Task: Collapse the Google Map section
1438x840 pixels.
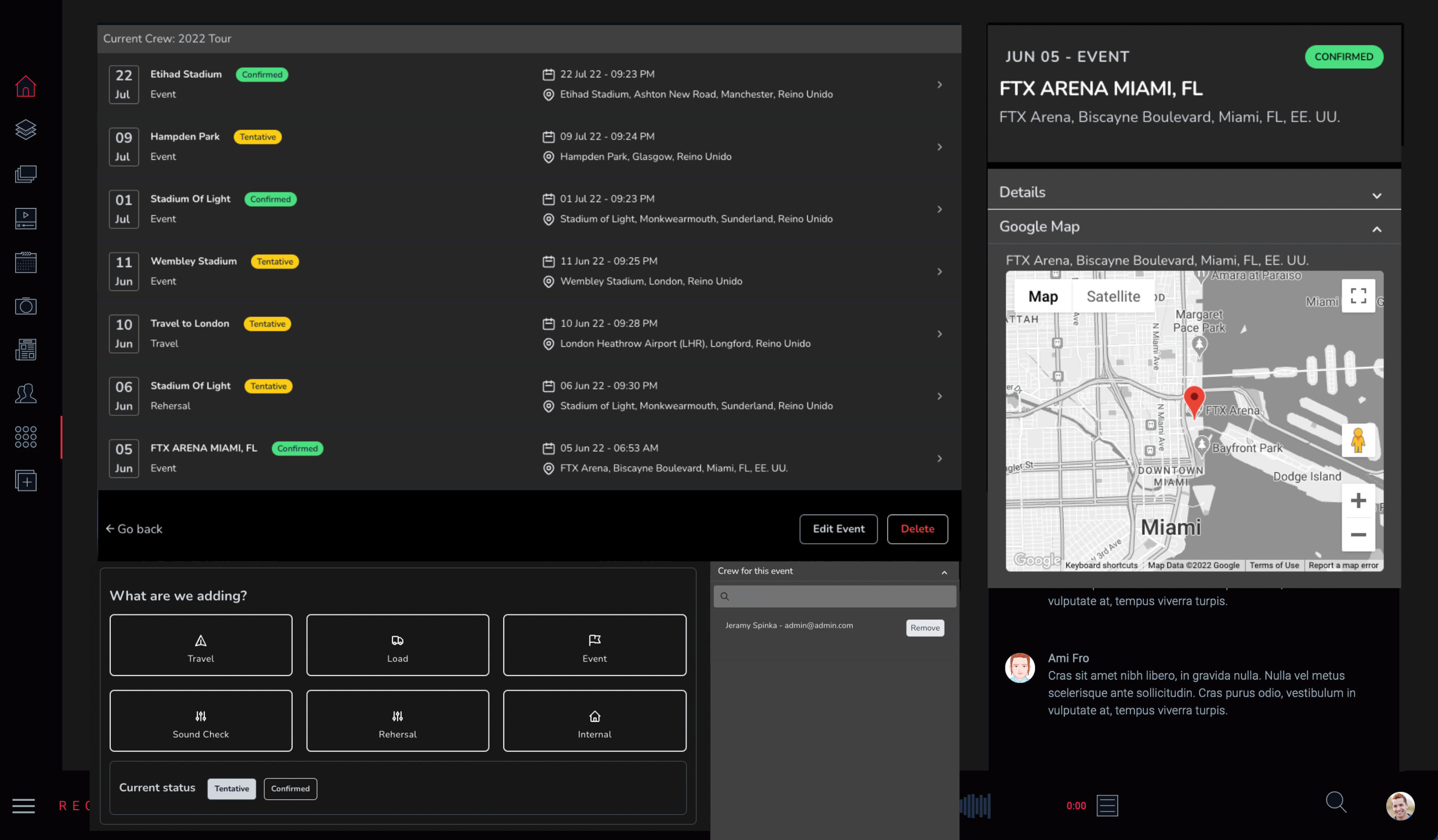Action: coord(1376,229)
